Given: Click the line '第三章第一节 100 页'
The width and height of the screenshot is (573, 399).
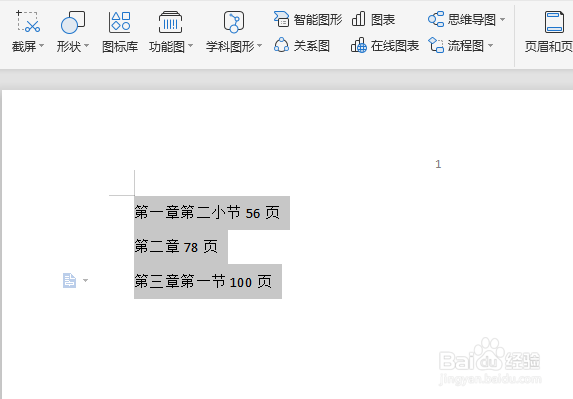Looking at the screenshot, I should click(203, 282).
